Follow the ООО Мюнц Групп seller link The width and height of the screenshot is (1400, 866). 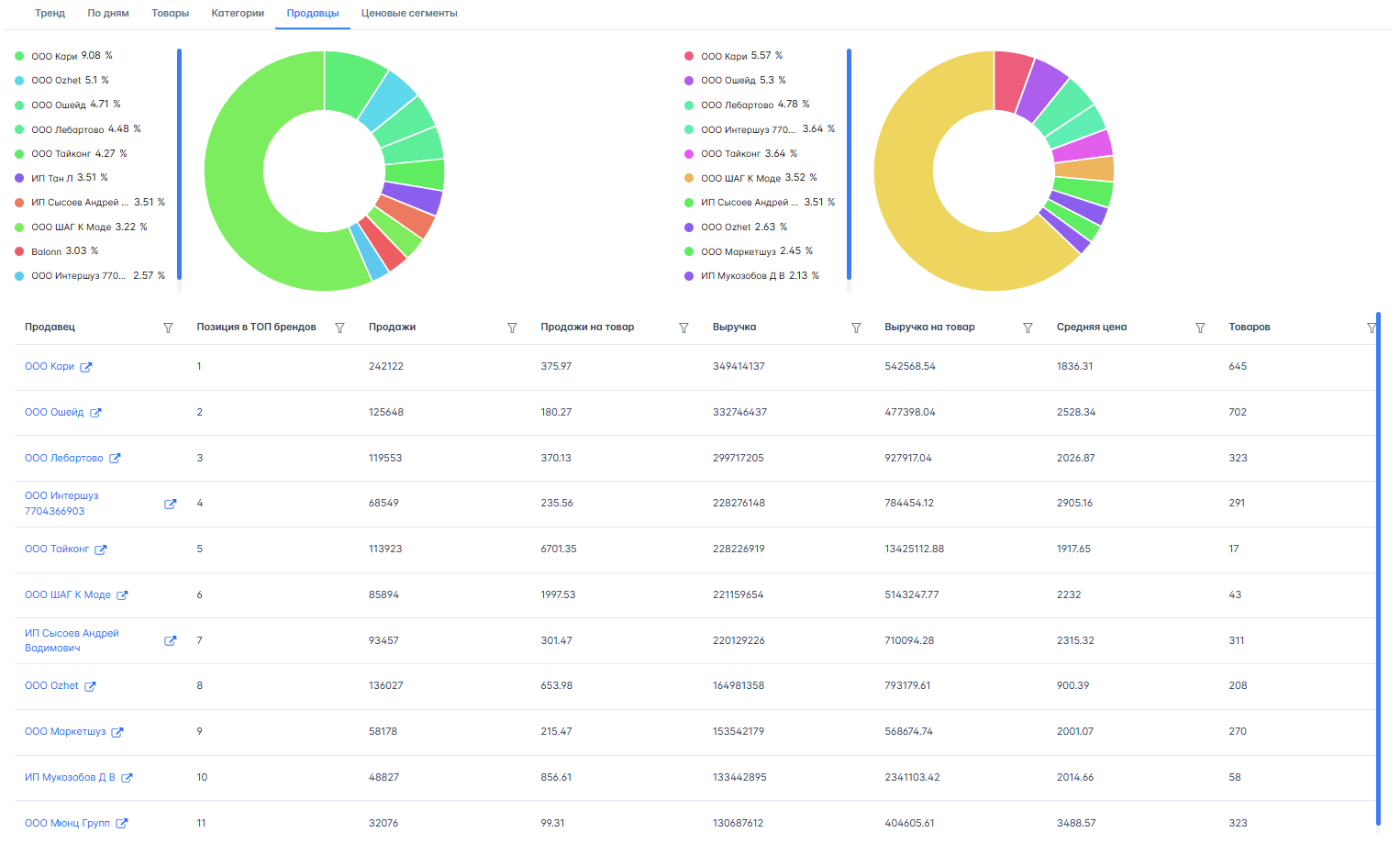pos(67,823)
